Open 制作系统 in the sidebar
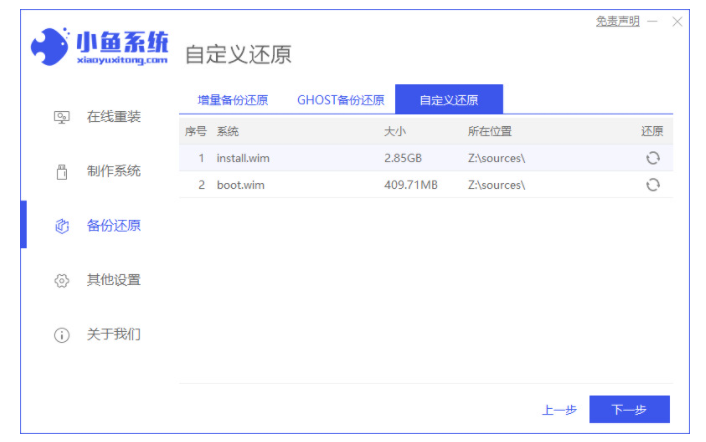Screen dimensions: 706x442 [114, 171]
